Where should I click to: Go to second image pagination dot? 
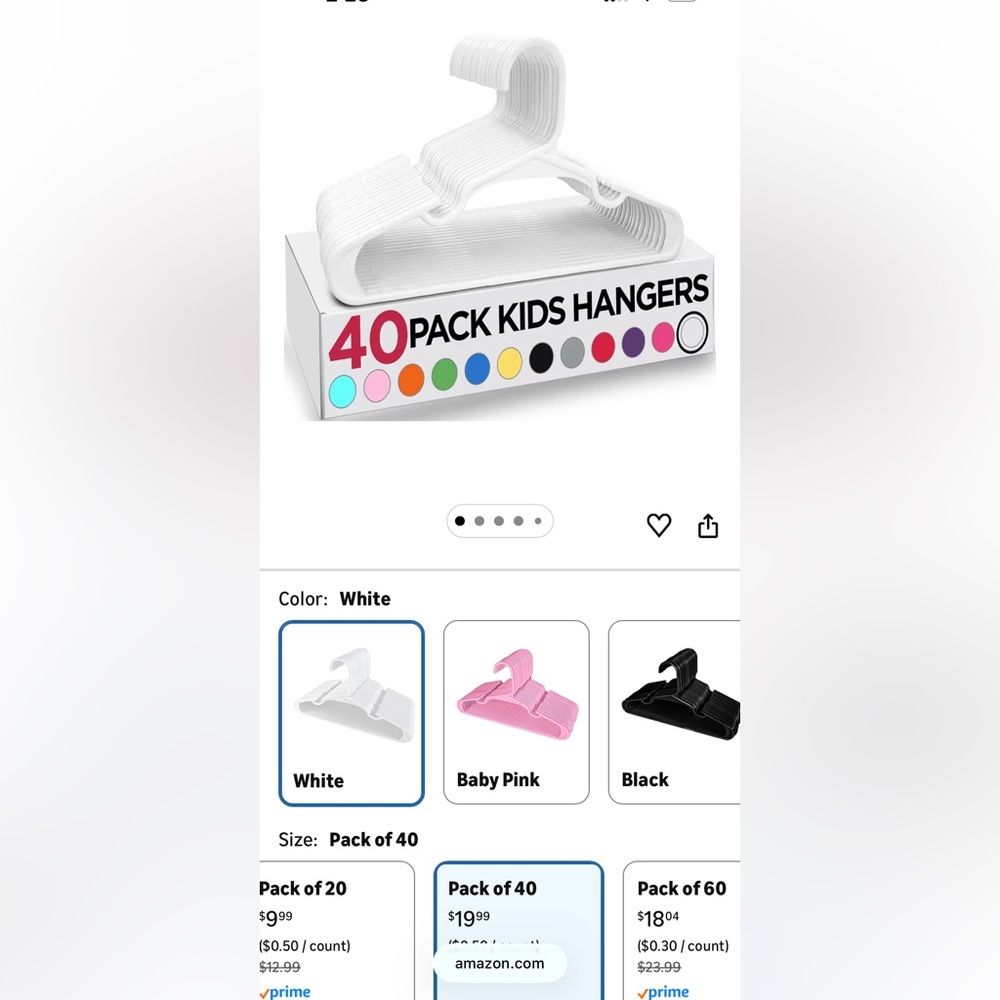[x=480, y=521]
